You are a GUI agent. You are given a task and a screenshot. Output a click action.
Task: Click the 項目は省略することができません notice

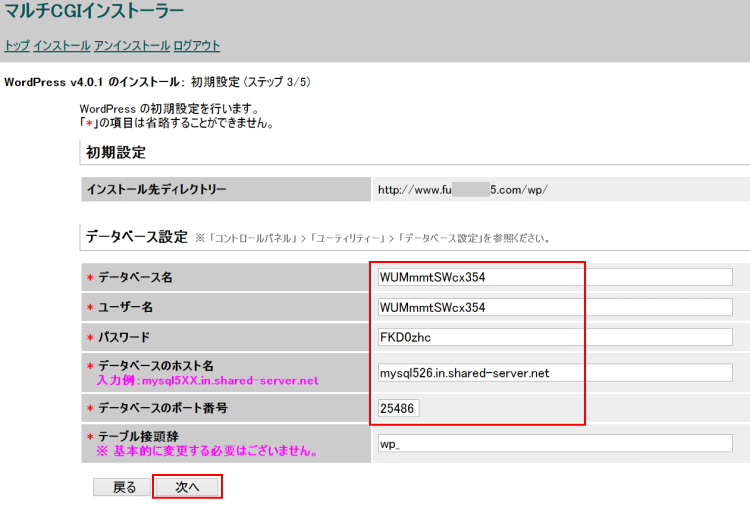point(176,123)
